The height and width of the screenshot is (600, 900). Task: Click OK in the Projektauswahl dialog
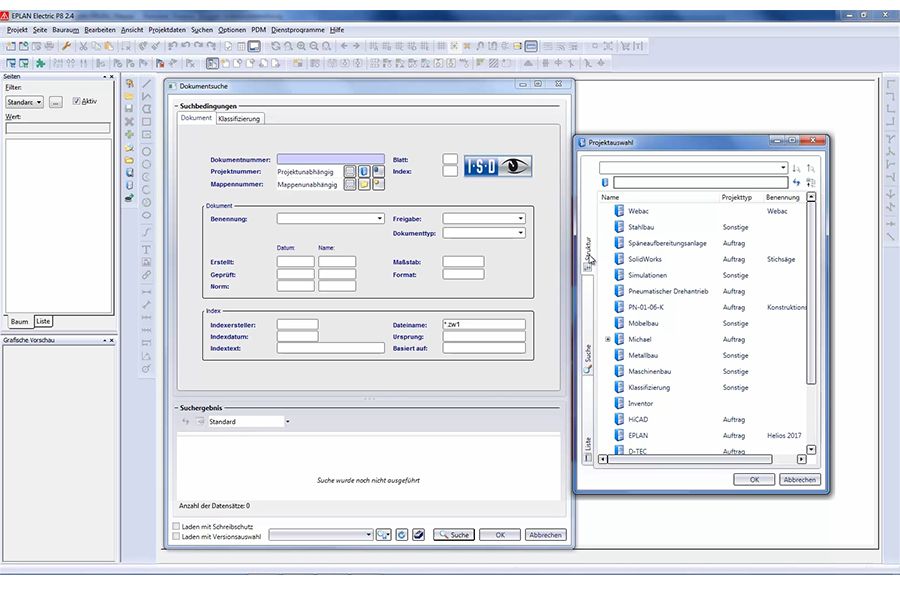point(754,479)
